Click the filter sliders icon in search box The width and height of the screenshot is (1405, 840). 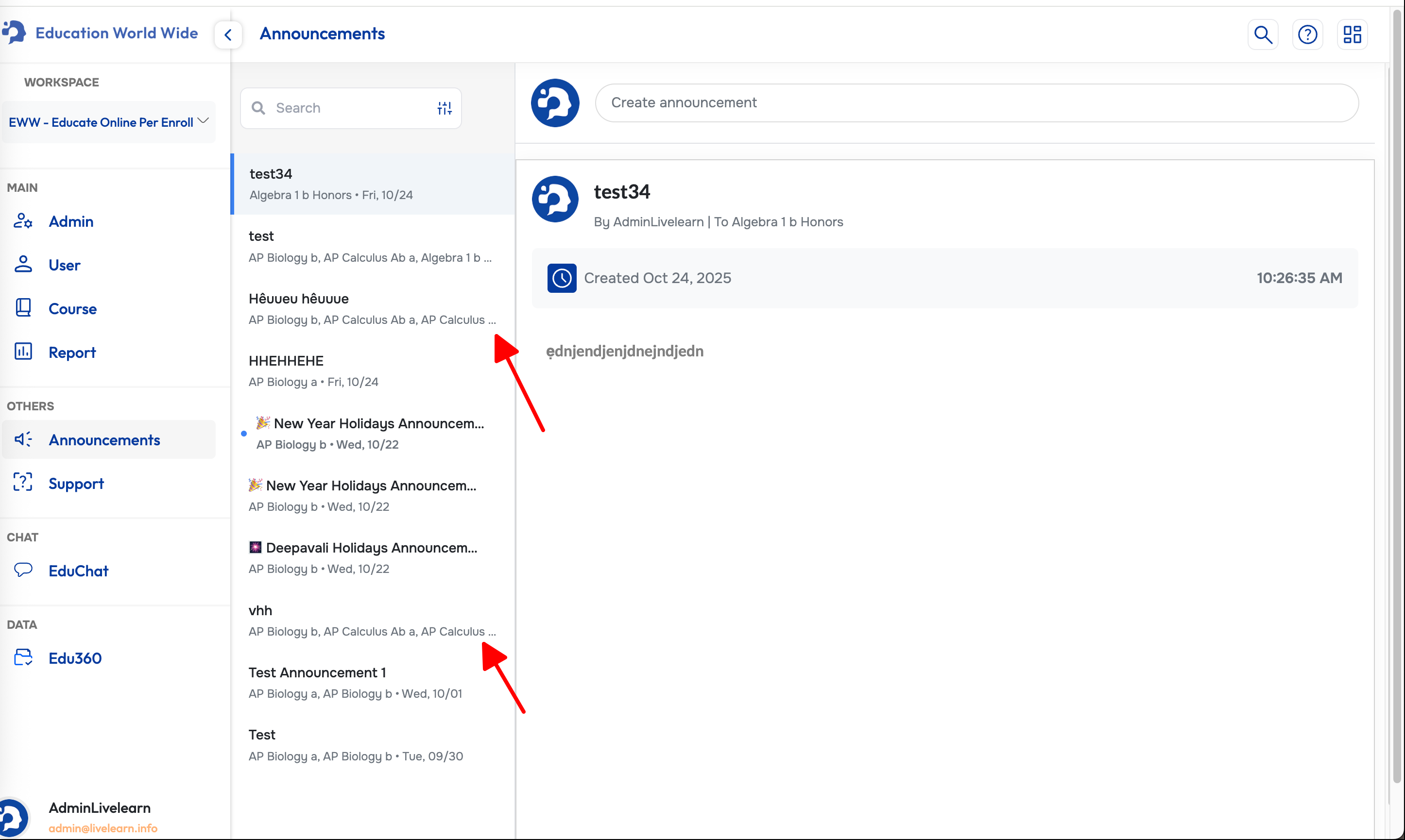(444, 108)
